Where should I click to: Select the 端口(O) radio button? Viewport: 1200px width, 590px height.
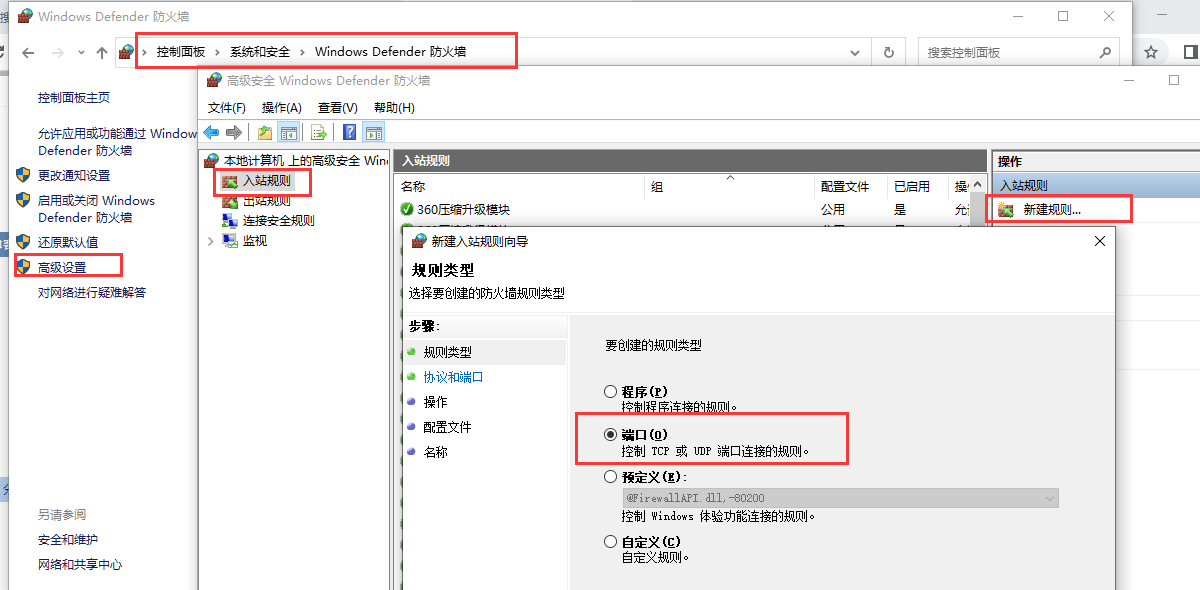pos(610,435)
